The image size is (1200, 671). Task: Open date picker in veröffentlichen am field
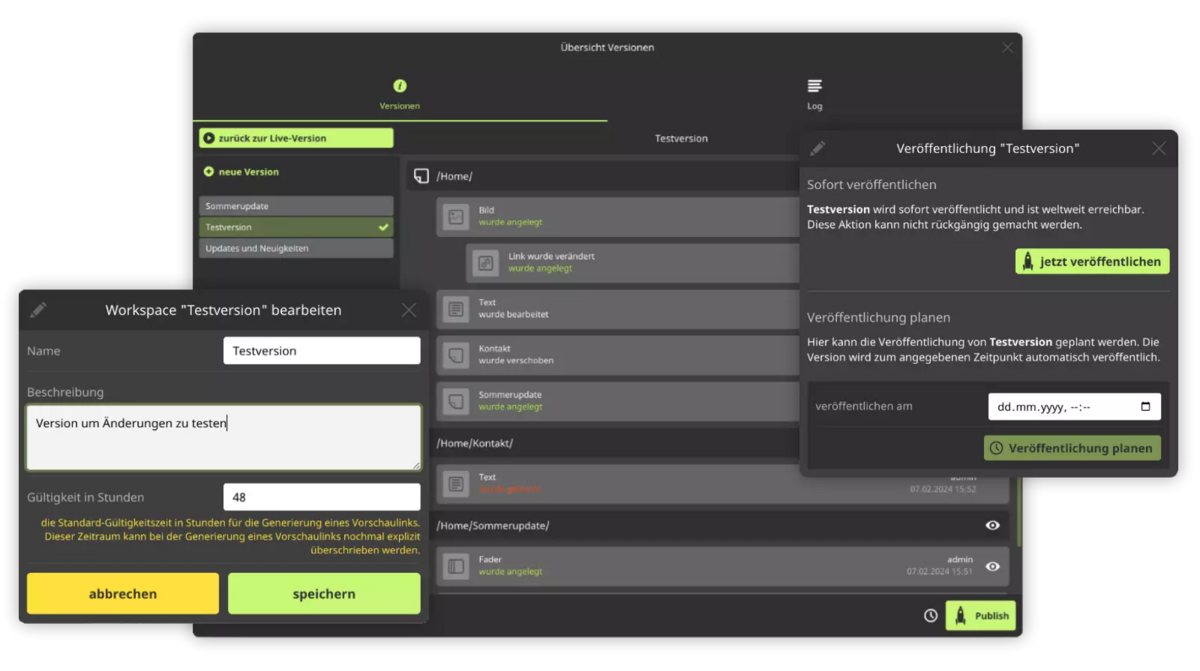coord(1145,407)
